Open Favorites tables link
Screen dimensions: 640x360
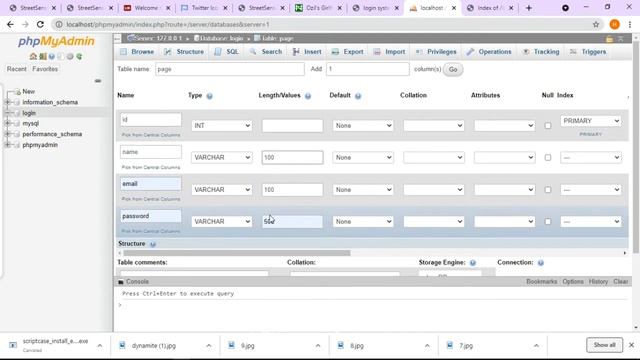45,69
